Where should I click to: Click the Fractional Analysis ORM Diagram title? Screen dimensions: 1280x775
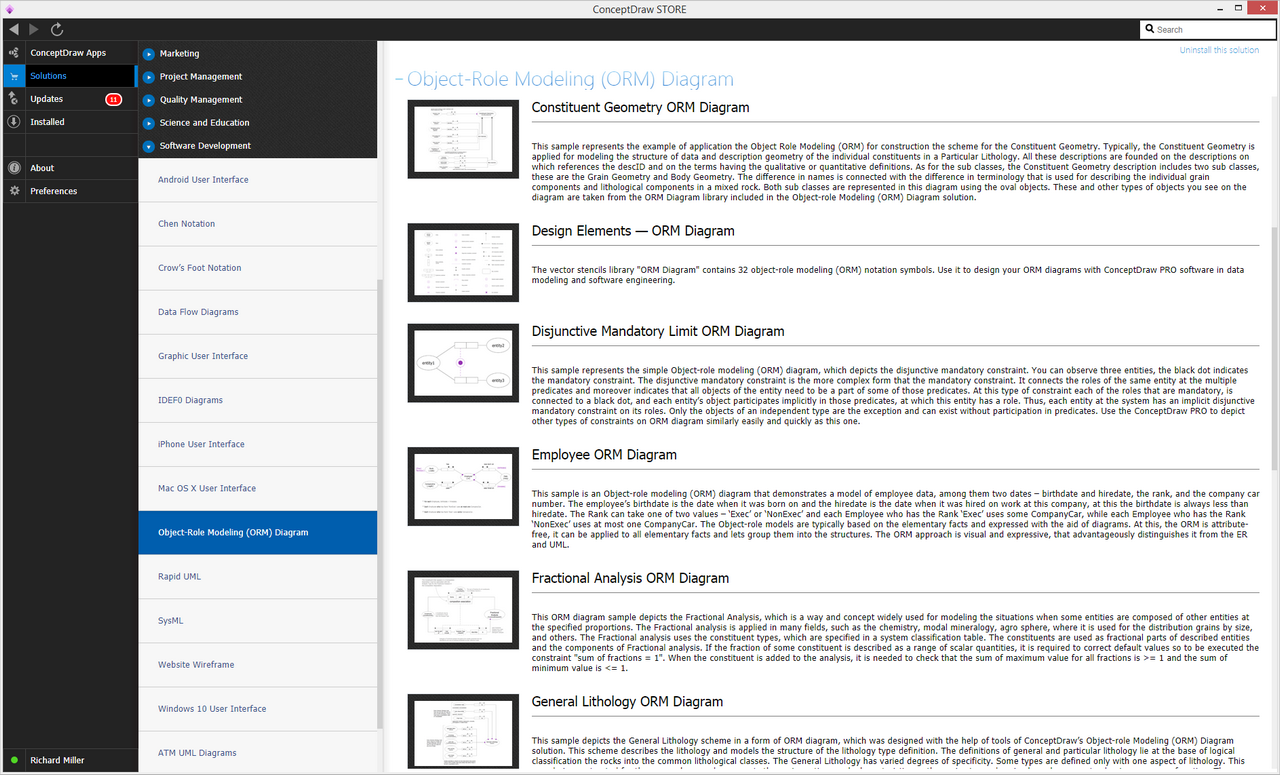tap(631, 579)
